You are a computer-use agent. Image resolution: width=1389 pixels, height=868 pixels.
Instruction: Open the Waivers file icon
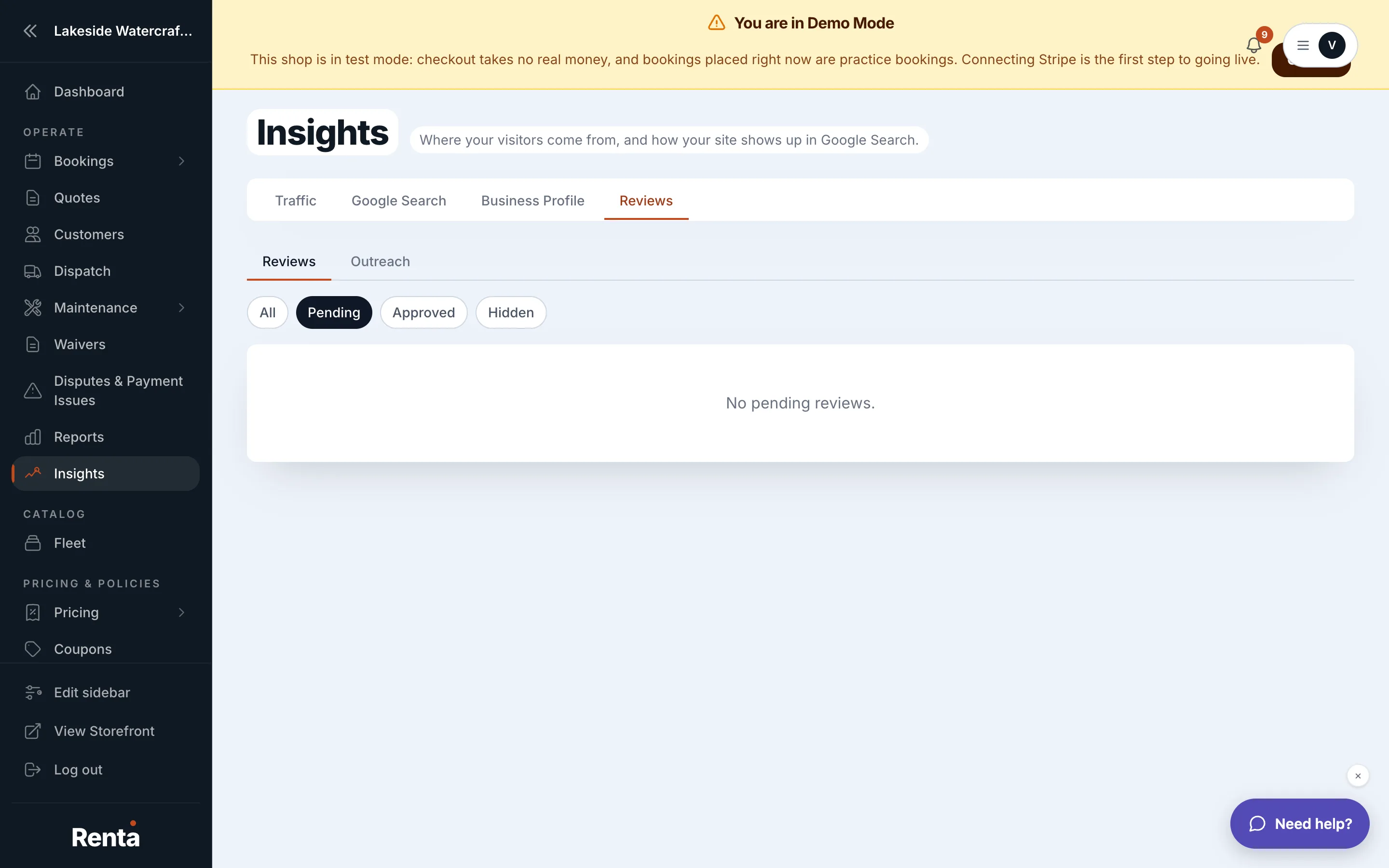(33, 344)
